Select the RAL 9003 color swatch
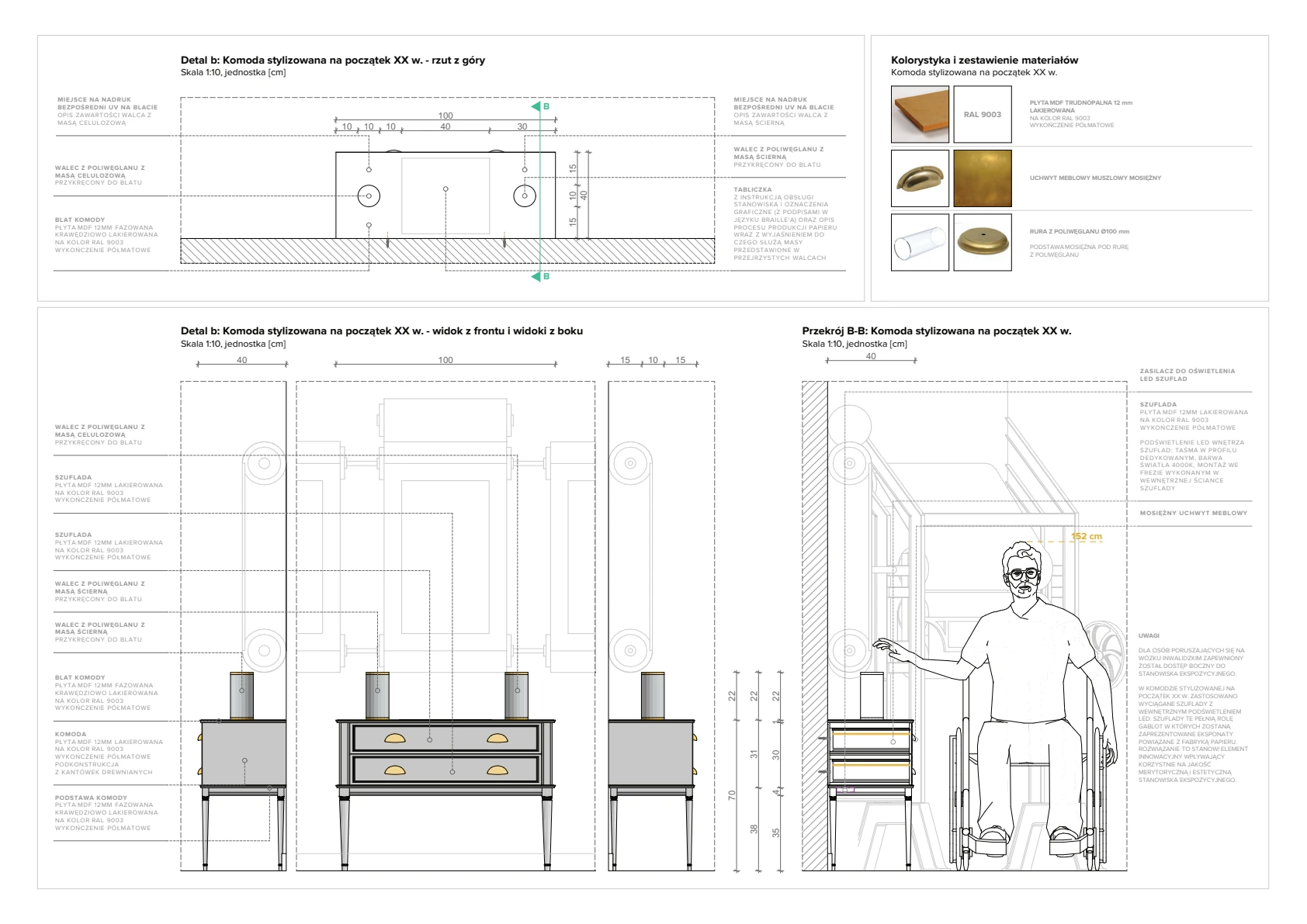This screenshot has height=924, width=1307. click(982, 115)
